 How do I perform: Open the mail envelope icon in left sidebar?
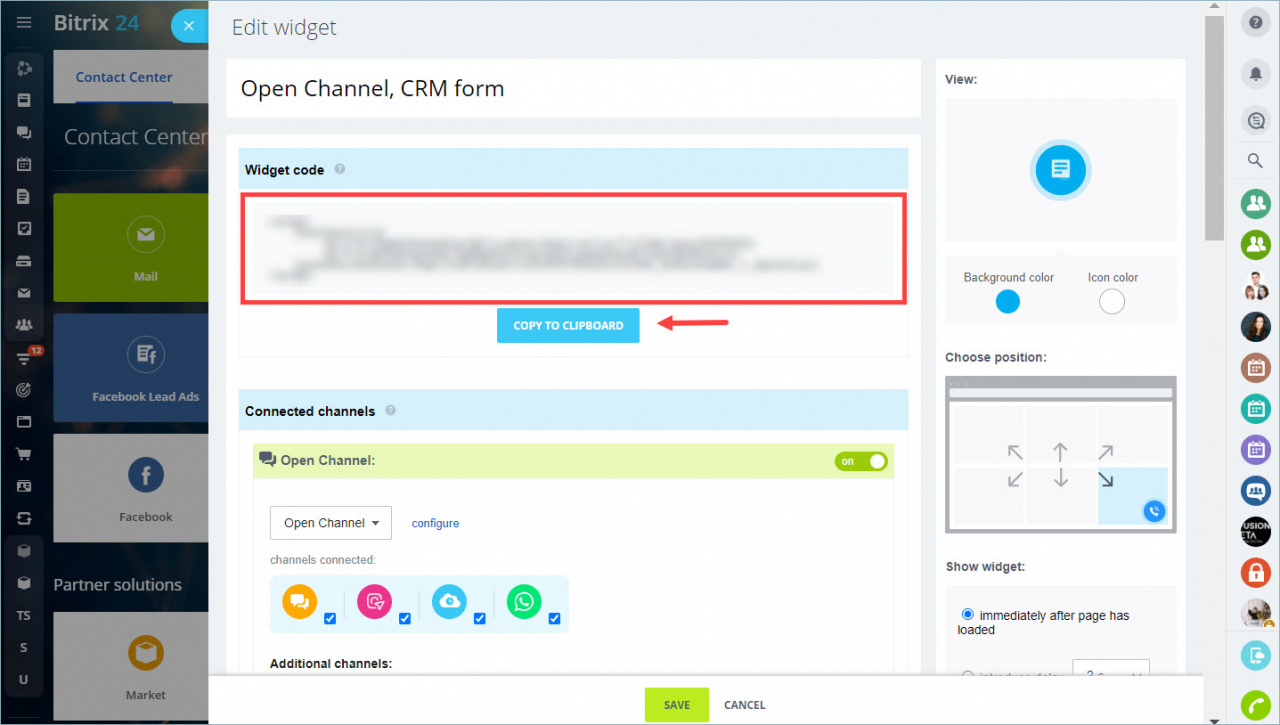pos(24,293)
